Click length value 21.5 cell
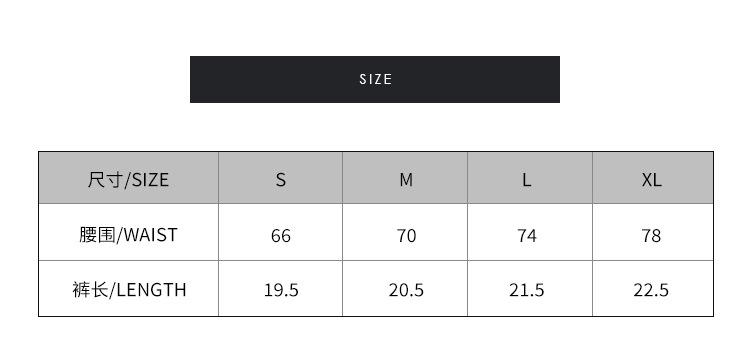 530,288
